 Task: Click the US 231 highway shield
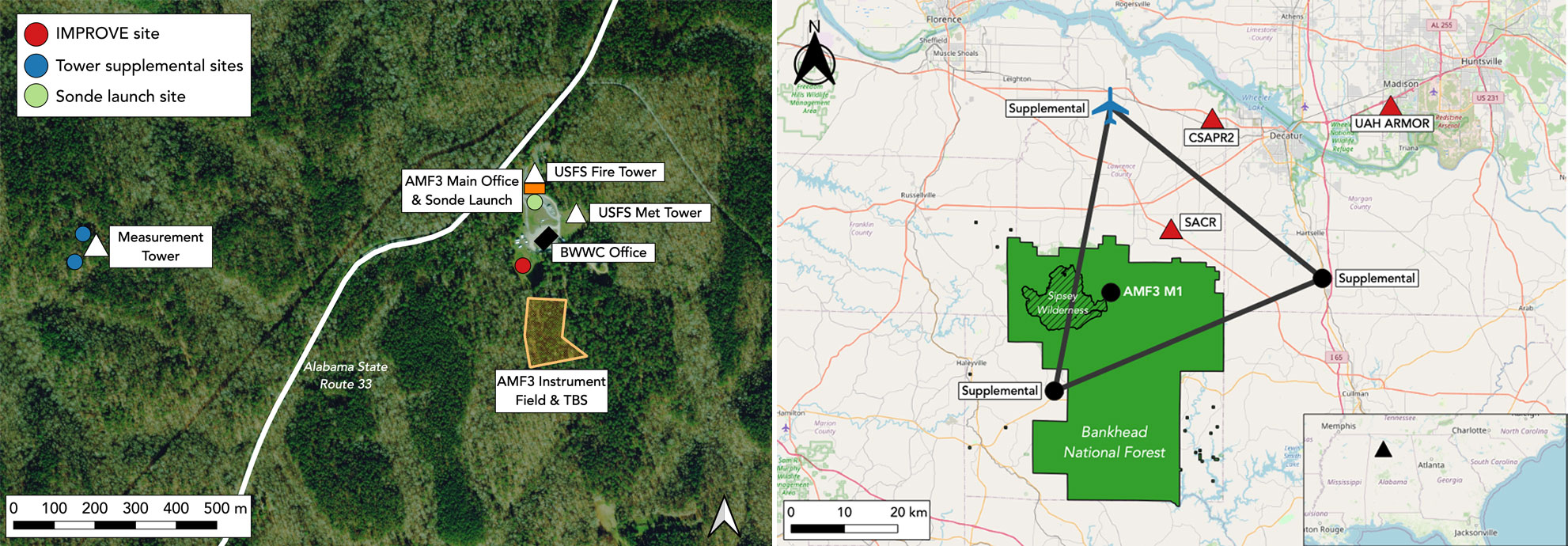(1487, 98)
